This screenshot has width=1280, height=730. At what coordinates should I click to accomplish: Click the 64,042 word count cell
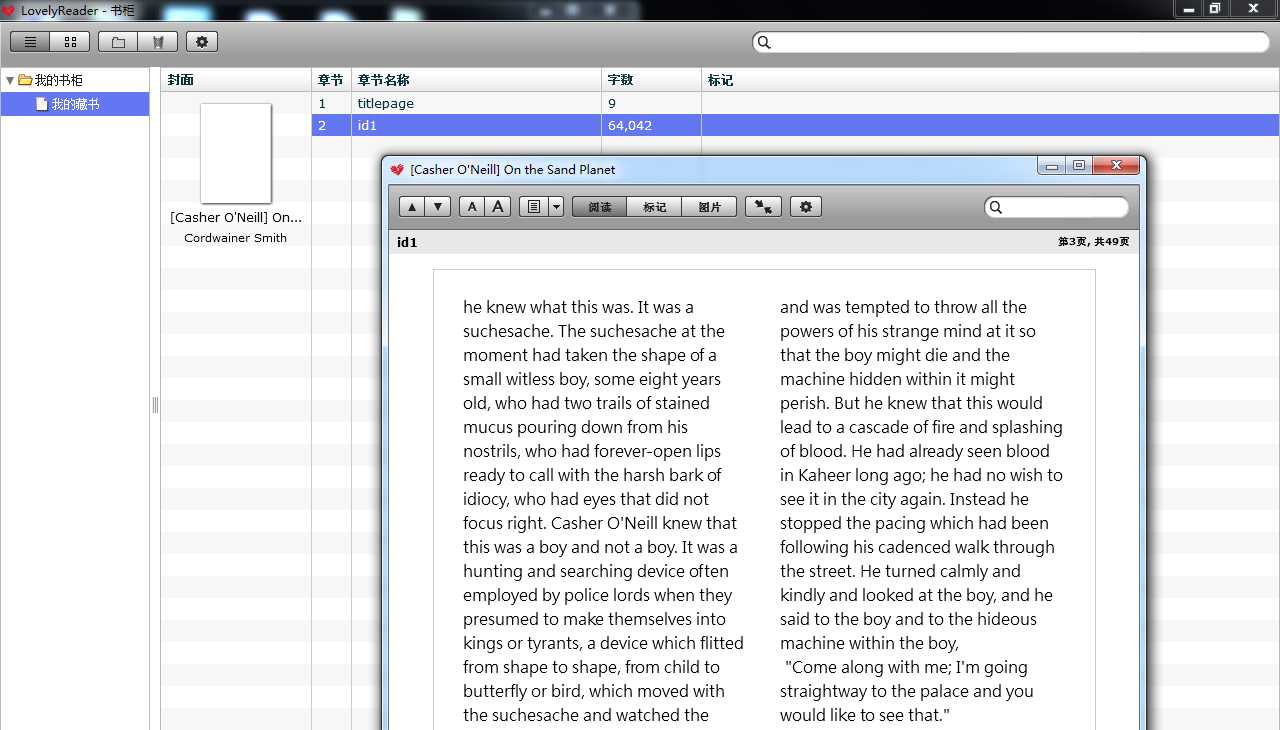tap(651, 125)
